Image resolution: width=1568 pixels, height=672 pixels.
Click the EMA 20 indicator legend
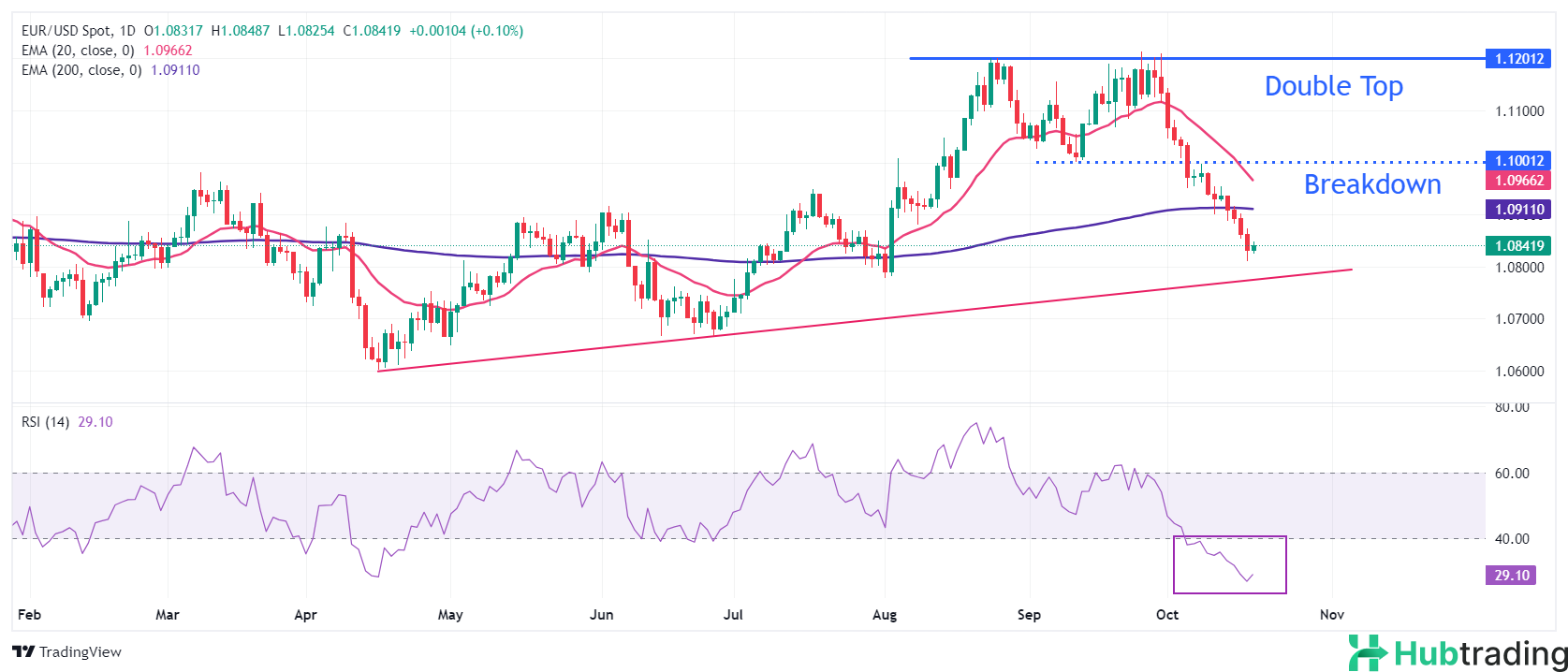(78, 51)
